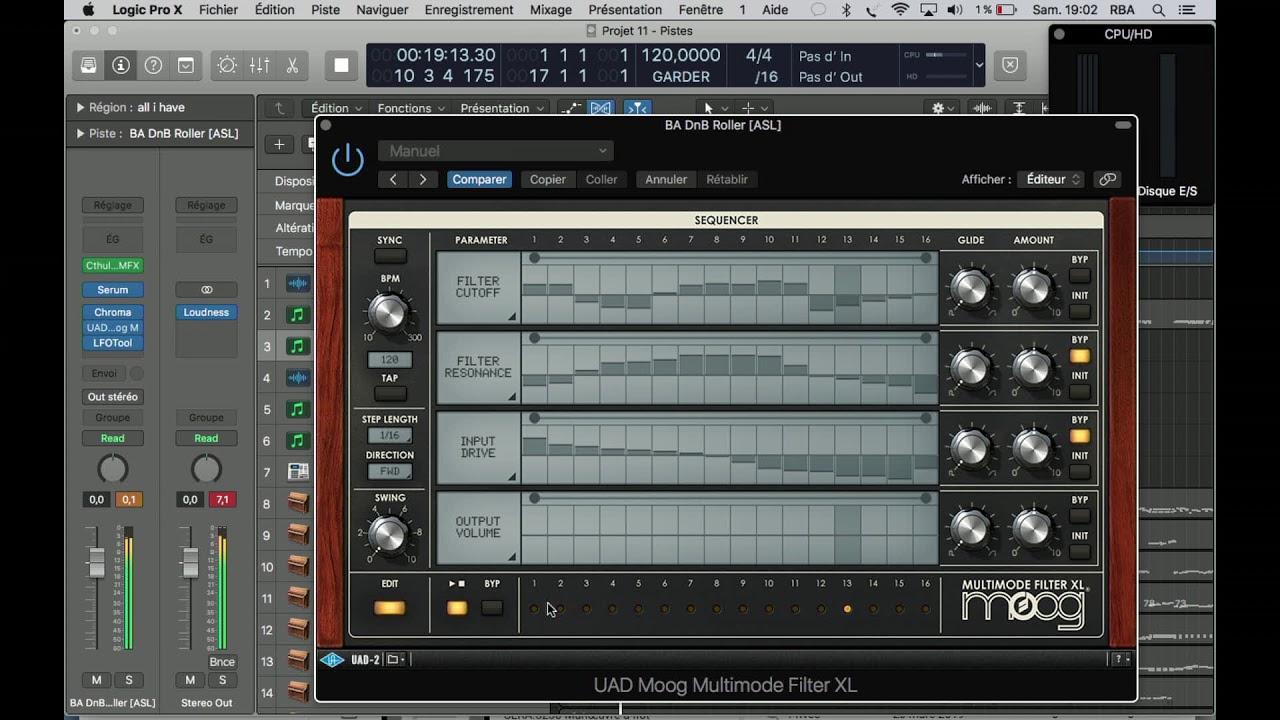Go to next plug-in preset arrow
The image size is (1280, 720).
[423, 180]
